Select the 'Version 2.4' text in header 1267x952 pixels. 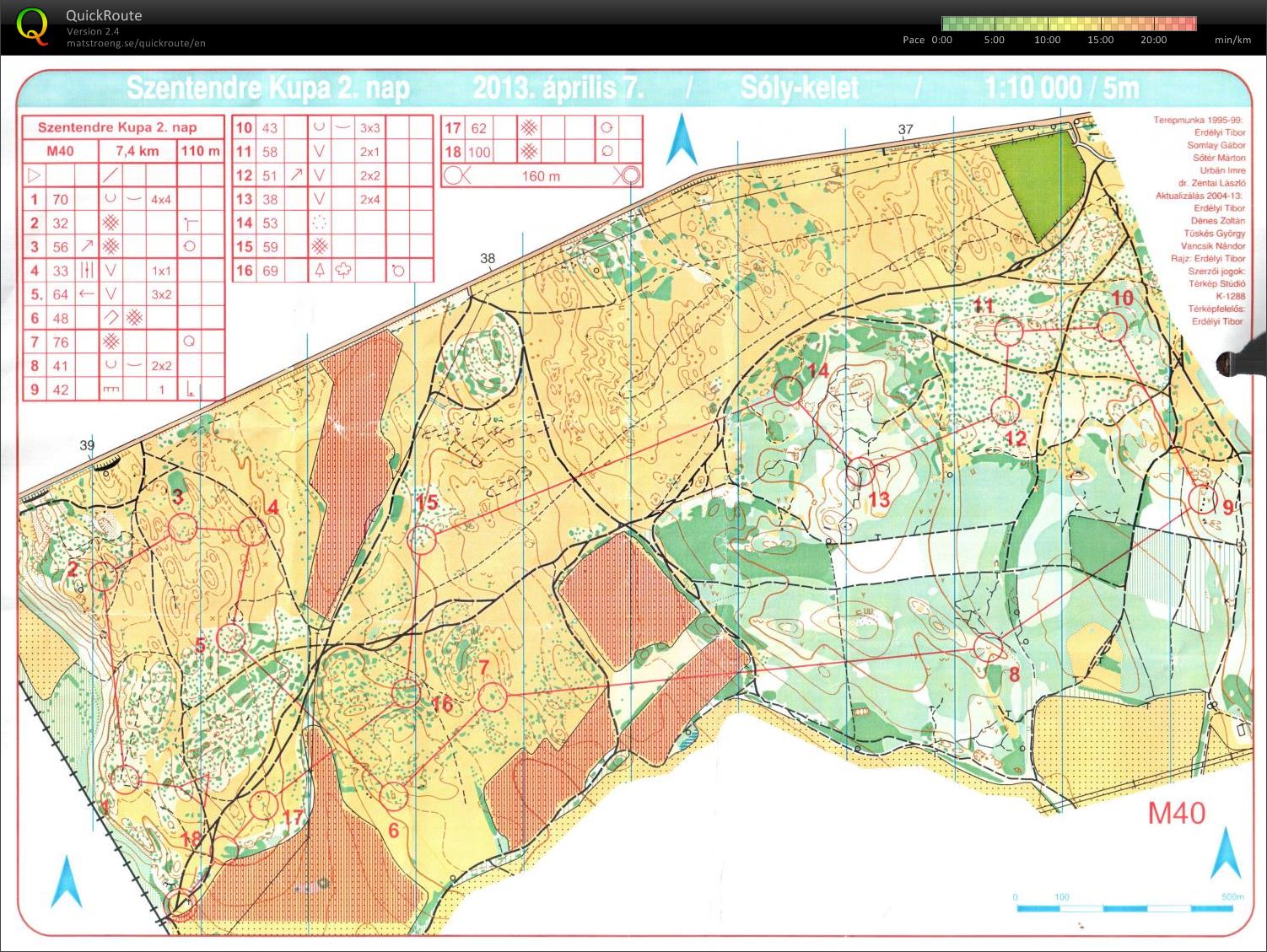coord(93,31)
